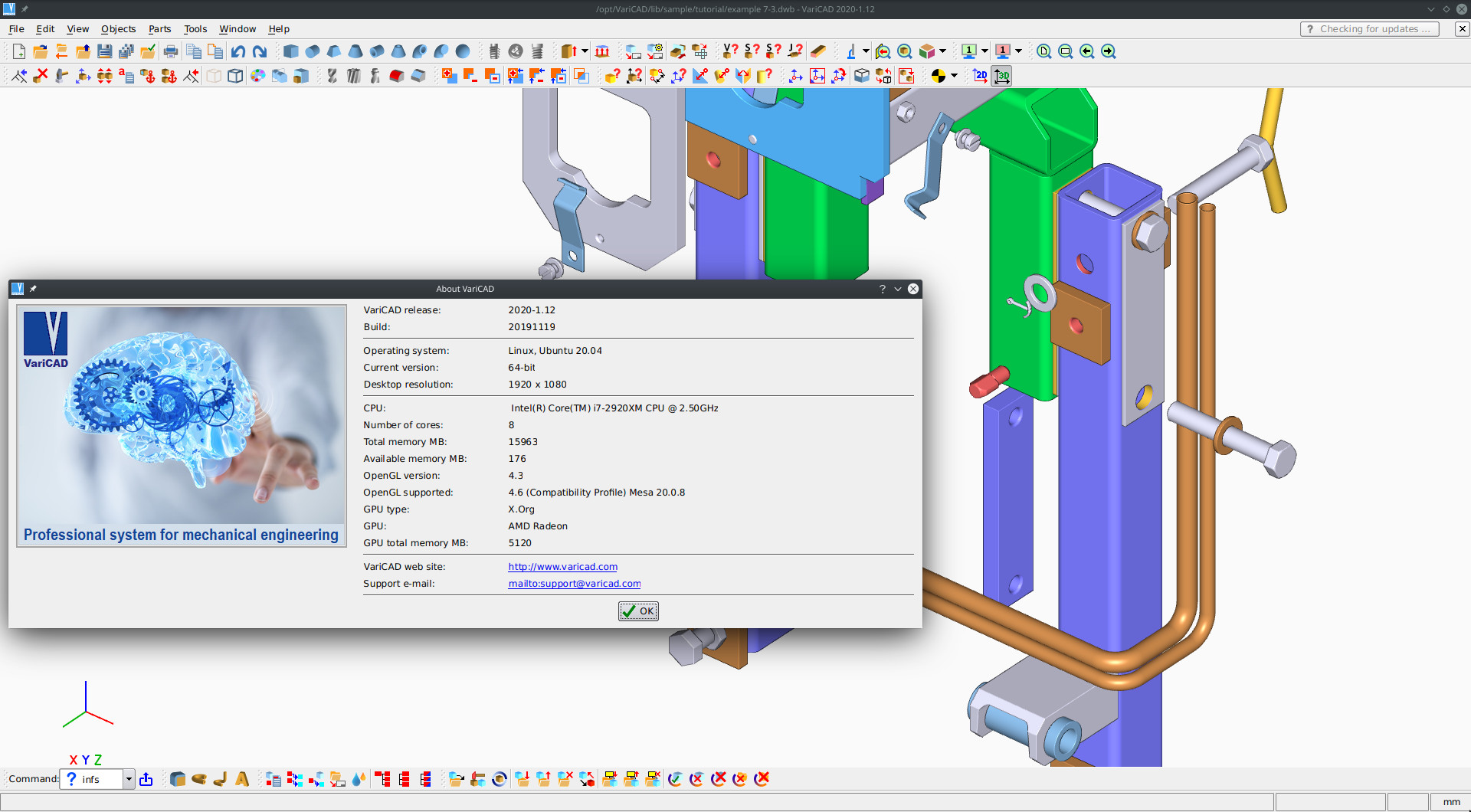Expand the measurement tool dropdown arrow
This screenshot has height=812, width=1471.
(866, 51)
